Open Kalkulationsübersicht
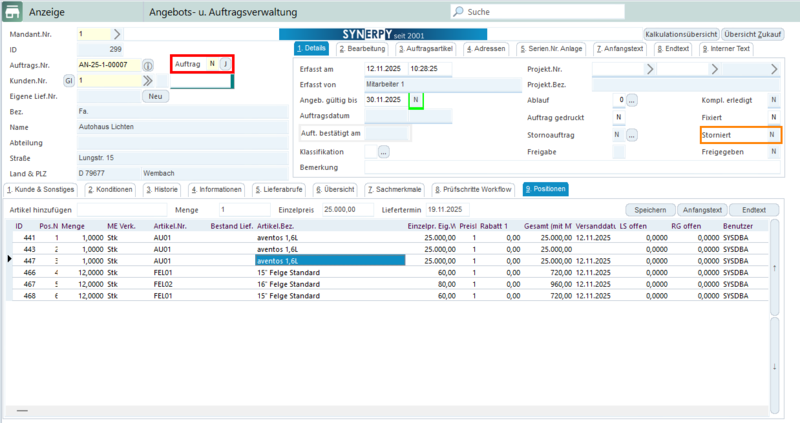 (x=680, y=34)
